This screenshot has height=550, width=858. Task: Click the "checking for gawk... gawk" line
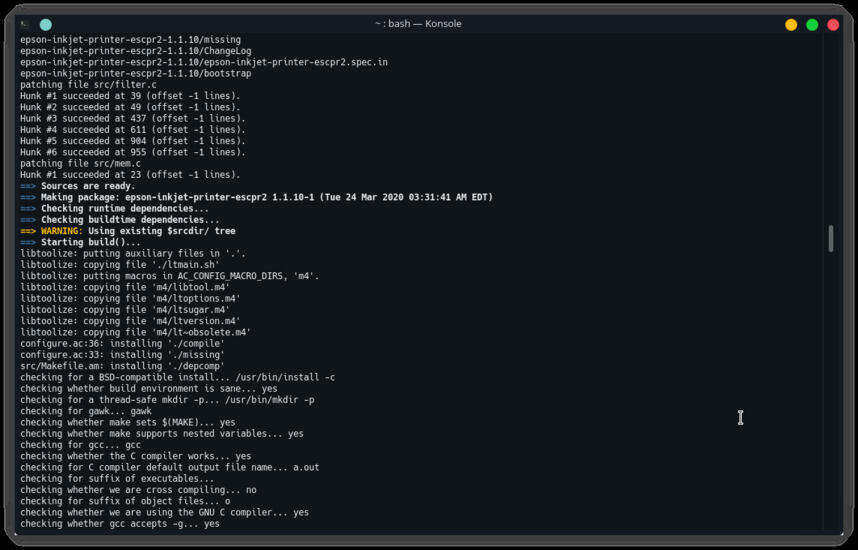pos(86,411)
